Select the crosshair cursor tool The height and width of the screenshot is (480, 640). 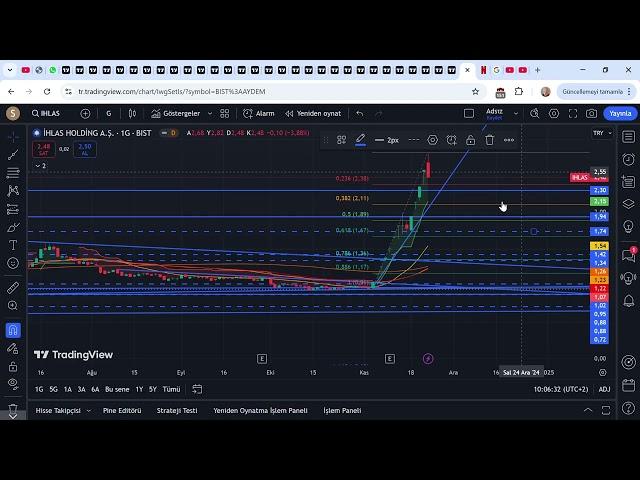13,137
